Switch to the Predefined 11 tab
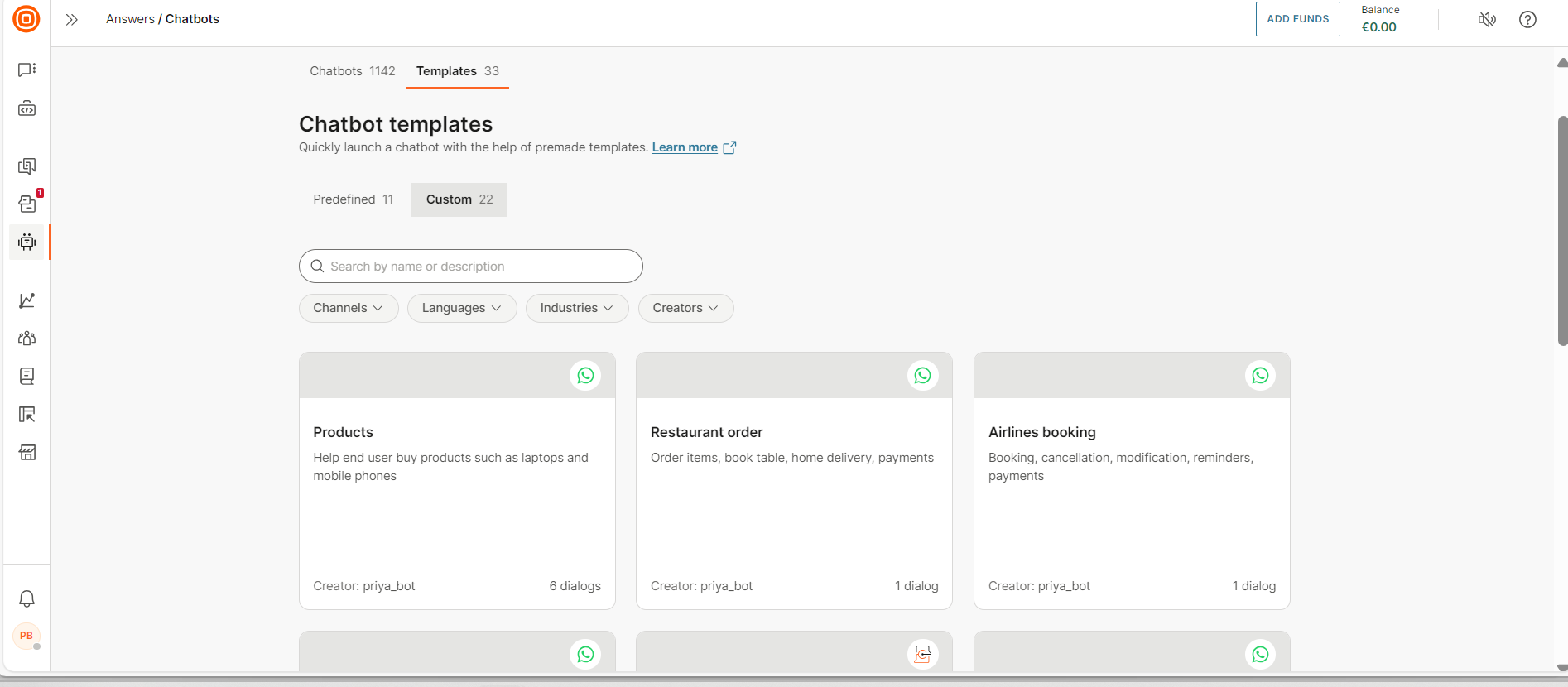 pos(354,199)
